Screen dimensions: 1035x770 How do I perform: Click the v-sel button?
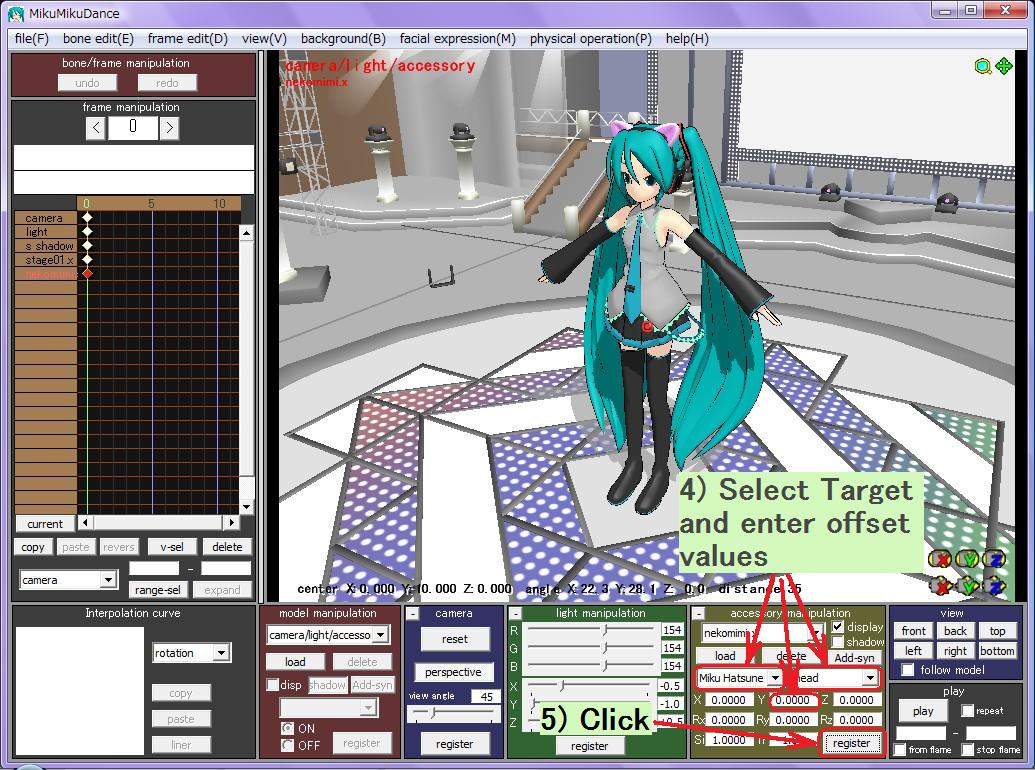coord(172,546)
